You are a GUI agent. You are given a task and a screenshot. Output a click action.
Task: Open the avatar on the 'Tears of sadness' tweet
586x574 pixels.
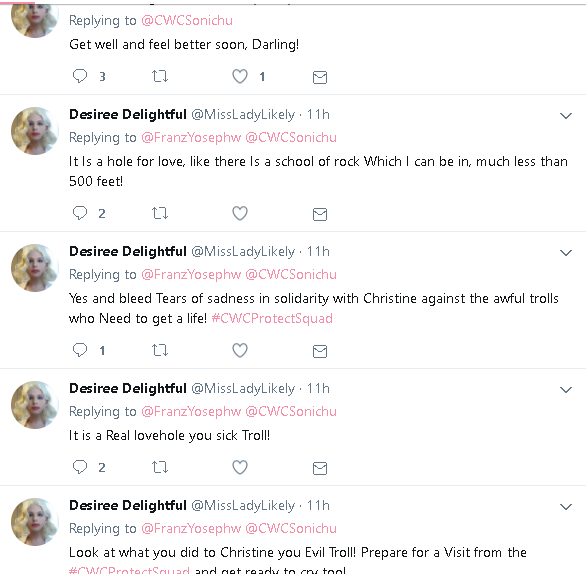pyautogui.click(x=35, y=268)
